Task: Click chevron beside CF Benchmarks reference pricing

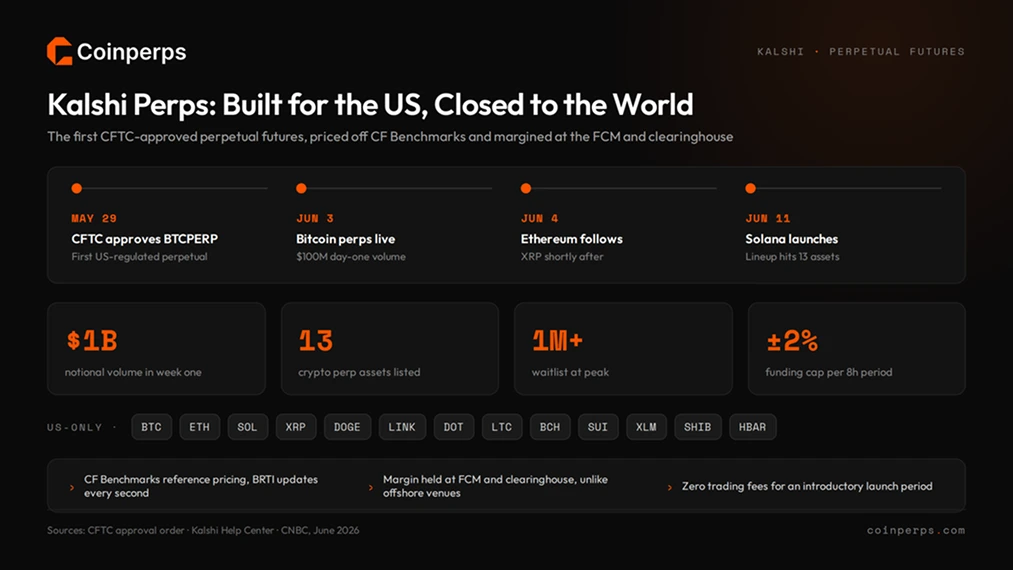Action: [x=72, y=487]
